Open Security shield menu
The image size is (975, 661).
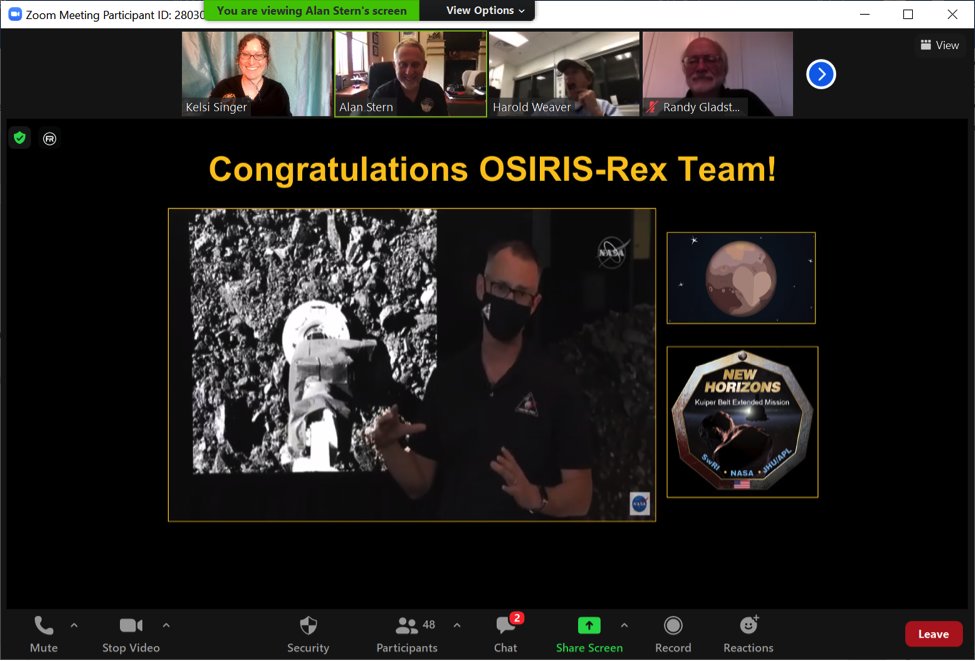click(x=308, y=634)
